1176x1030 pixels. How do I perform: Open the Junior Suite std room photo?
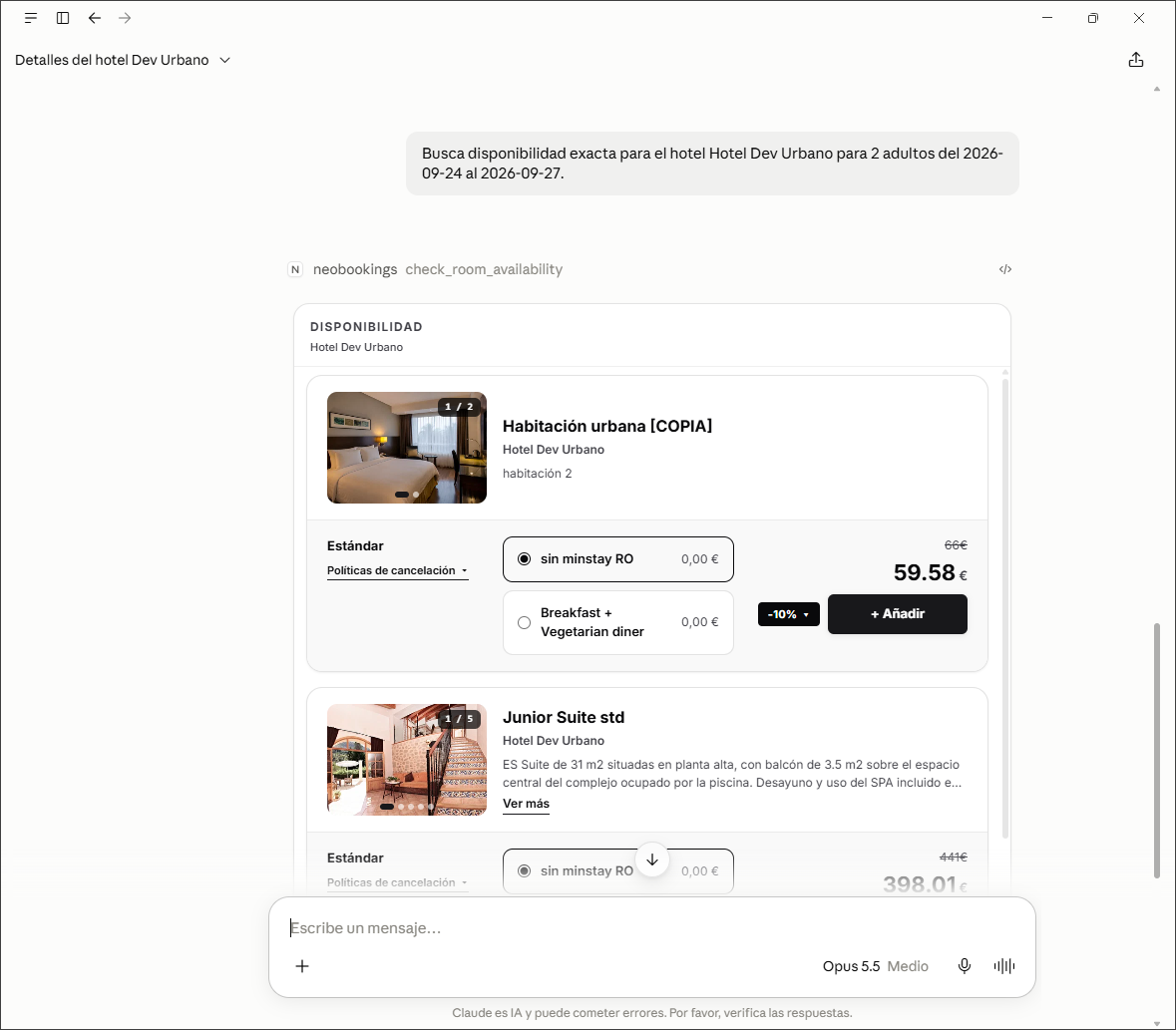coord(407,760)
